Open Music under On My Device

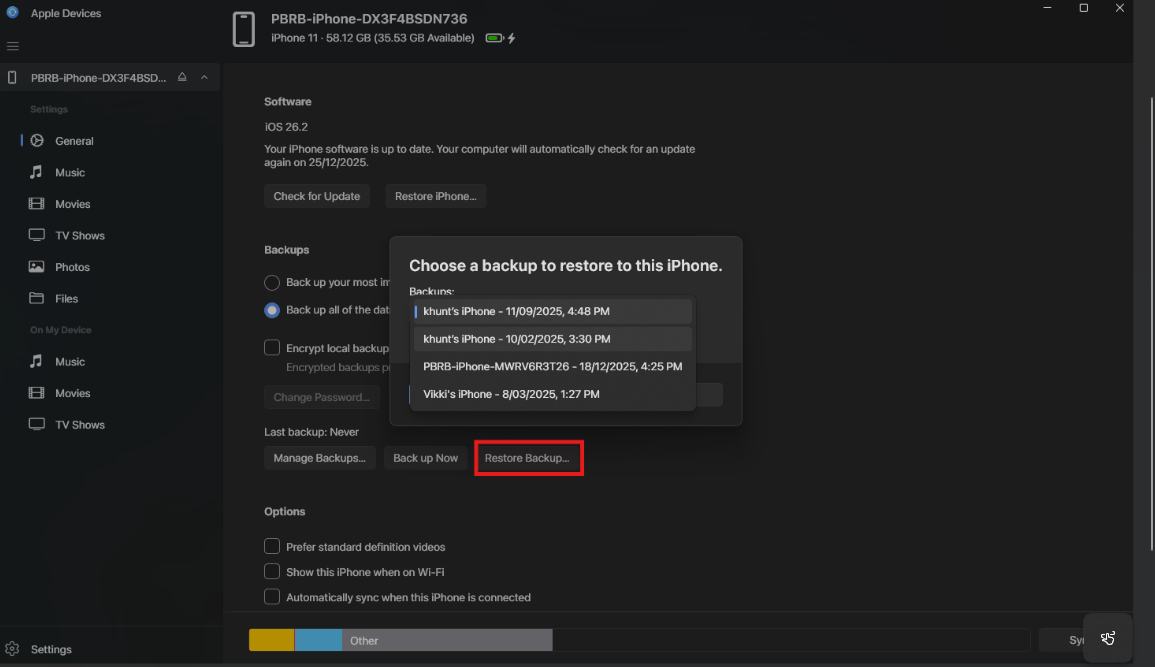(x=69, y=362)
